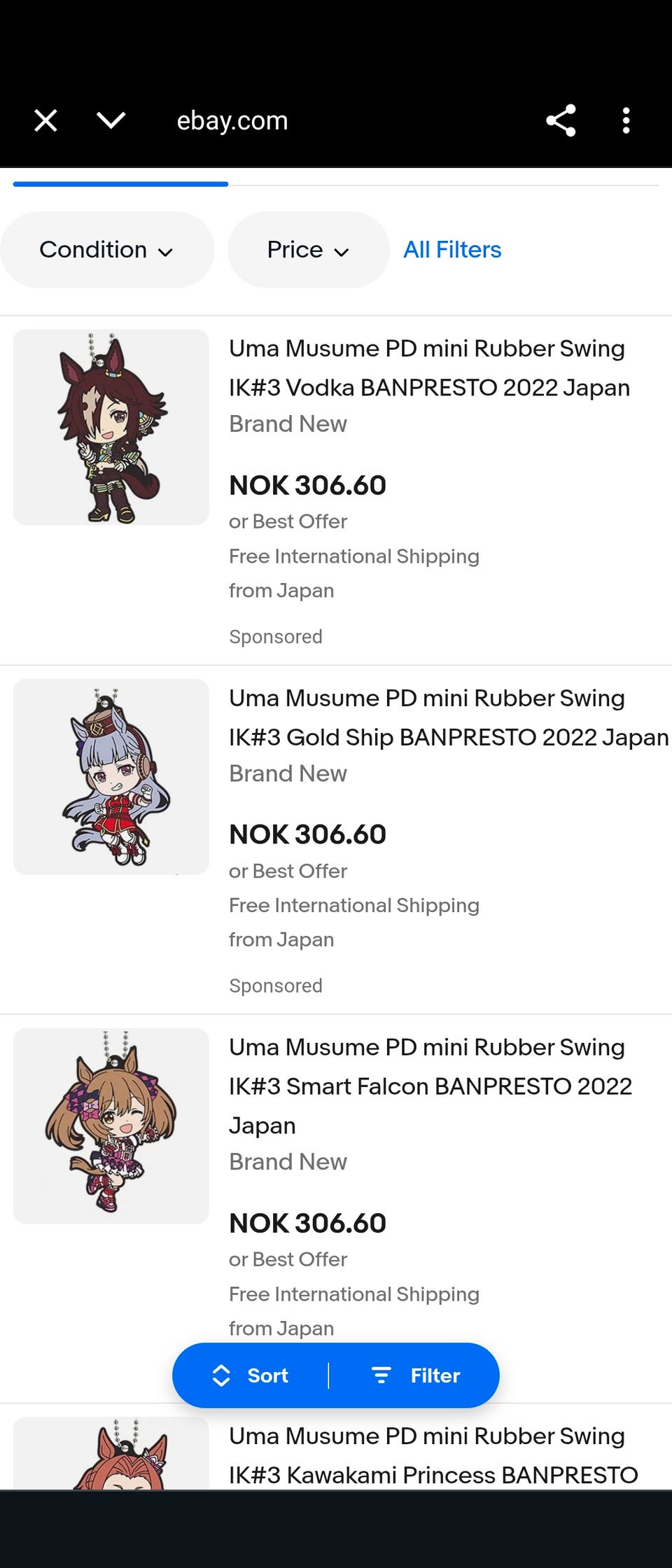Tap the collapse chevron beside the URL
The image size is (672, 1568).
pyautogui.click(x=111, y=120)
